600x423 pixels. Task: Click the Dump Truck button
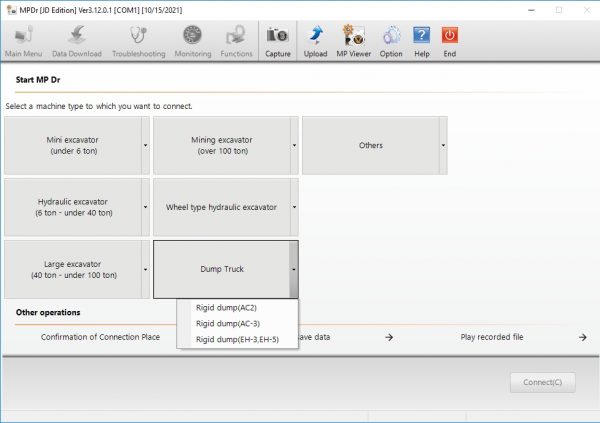coord(222,269)
